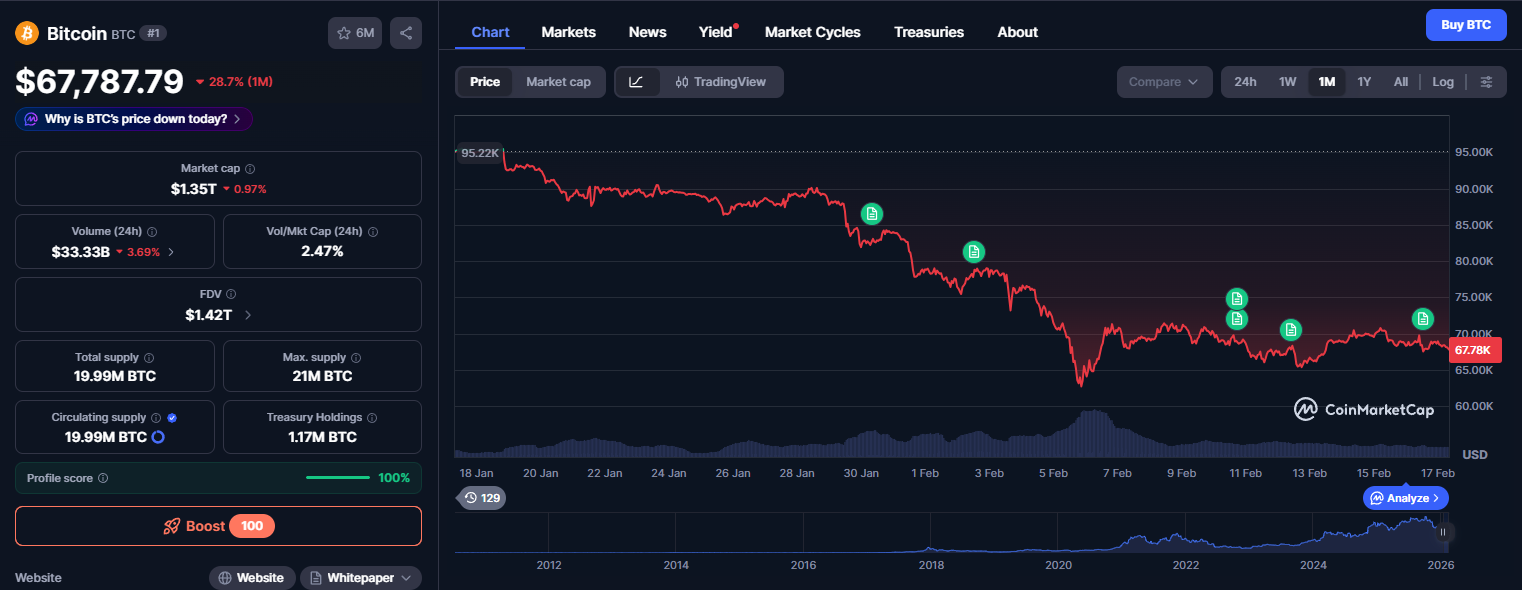The height and width of the screenshot is (590, 1522).
Task: Select 1M time range
Action: tap(1327, 82)
